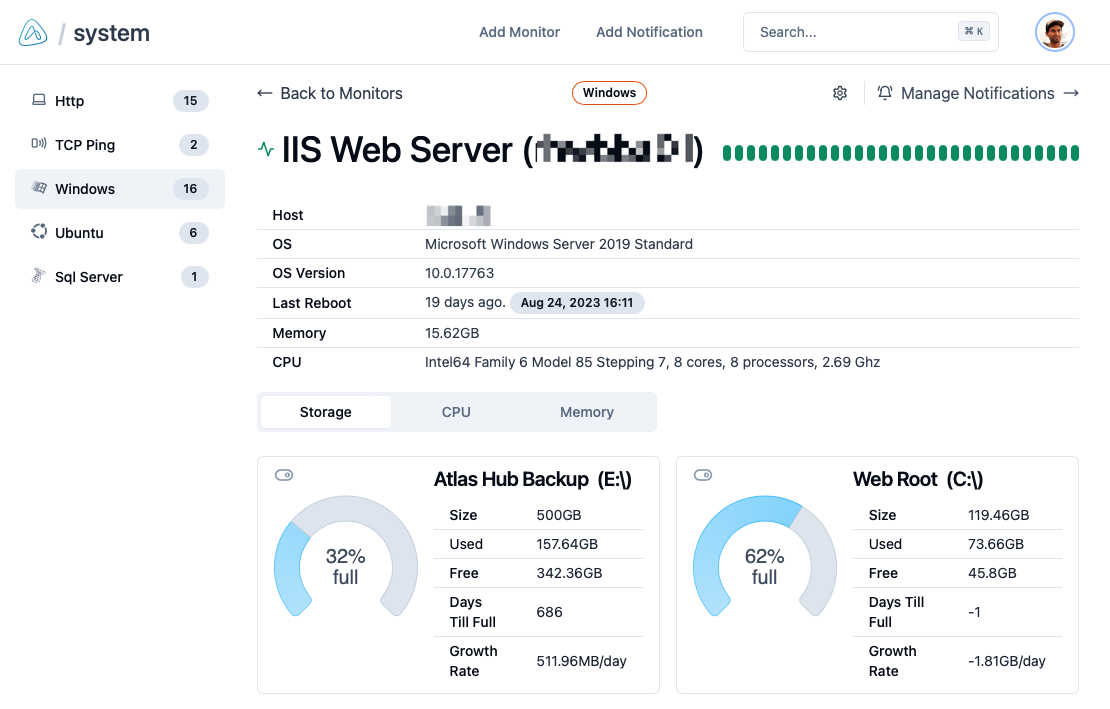The width and height of the screenshot is (1110, 709).
Task: Click the Windows badge above the monitor title
Action: [x=609, y=92]
